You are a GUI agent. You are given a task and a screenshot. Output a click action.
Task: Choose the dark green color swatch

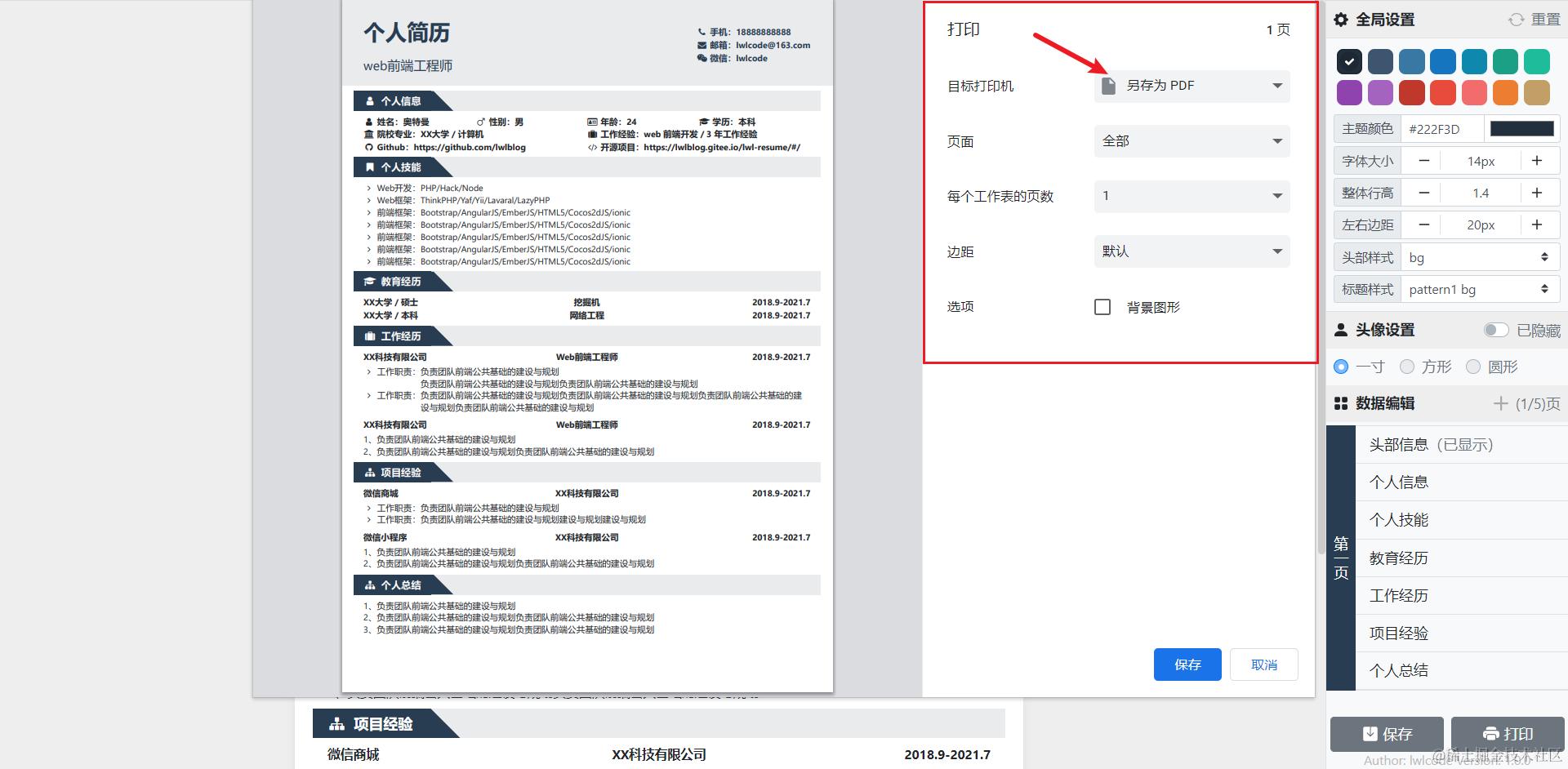point(1505,61)
